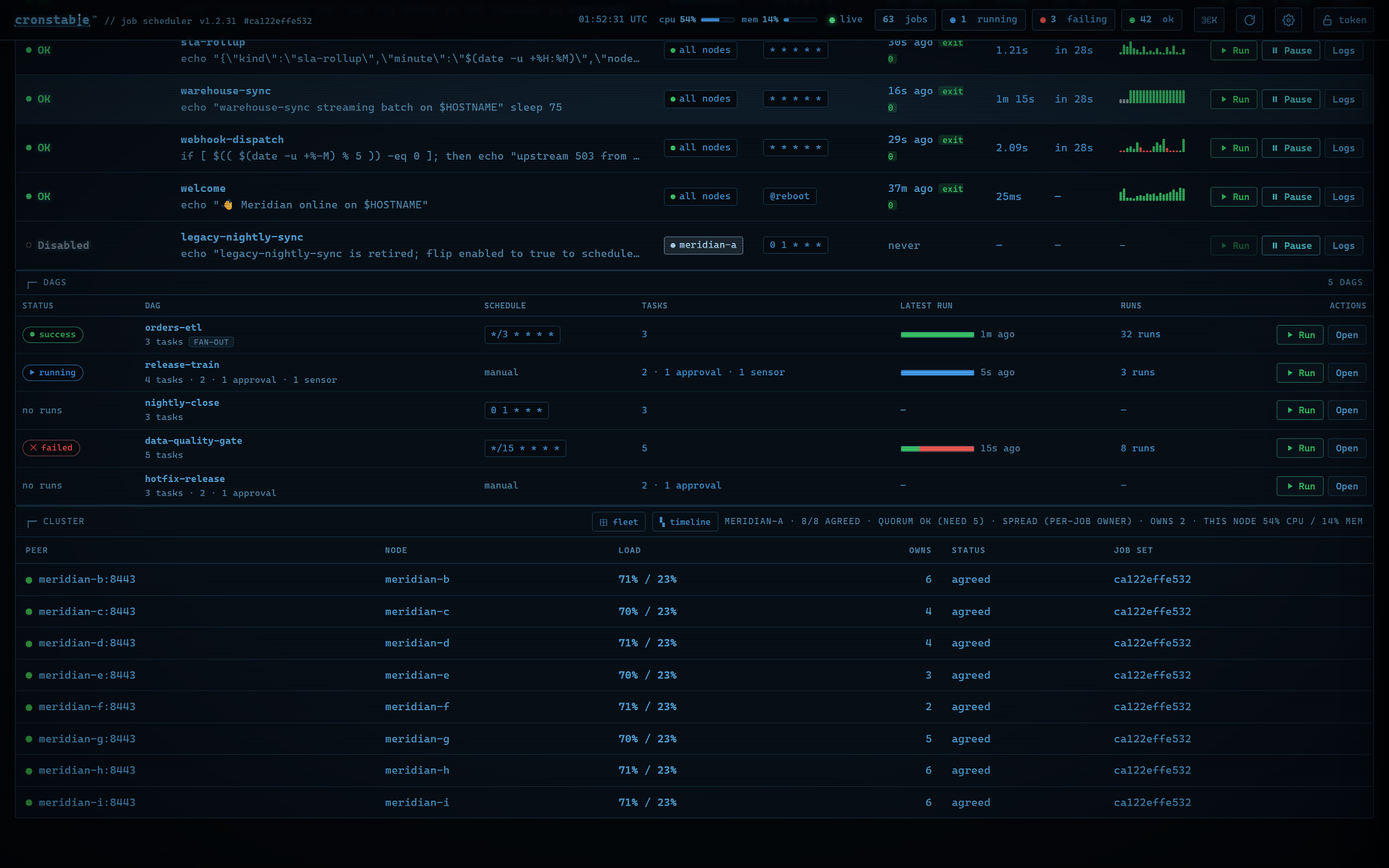Click the meridian-a node chip
The width and height of the screenshot is (1389, 868).
coord(703,245)
